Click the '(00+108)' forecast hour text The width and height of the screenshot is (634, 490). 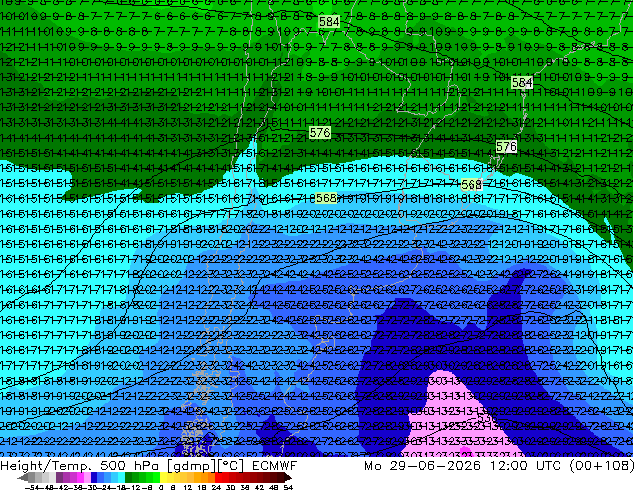pos(601,465)
